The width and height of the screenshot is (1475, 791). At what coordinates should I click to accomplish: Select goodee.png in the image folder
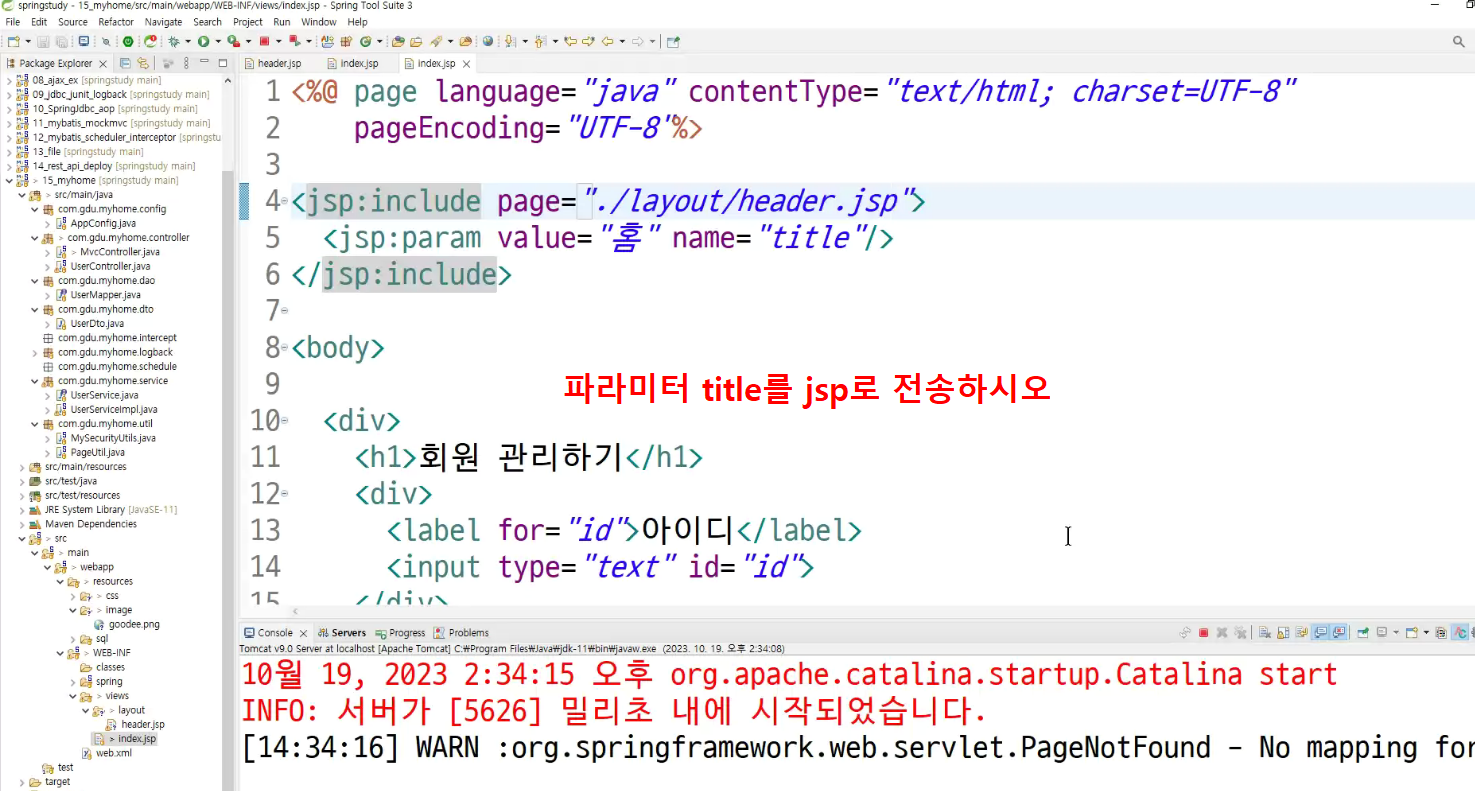[x=134, y=624]
